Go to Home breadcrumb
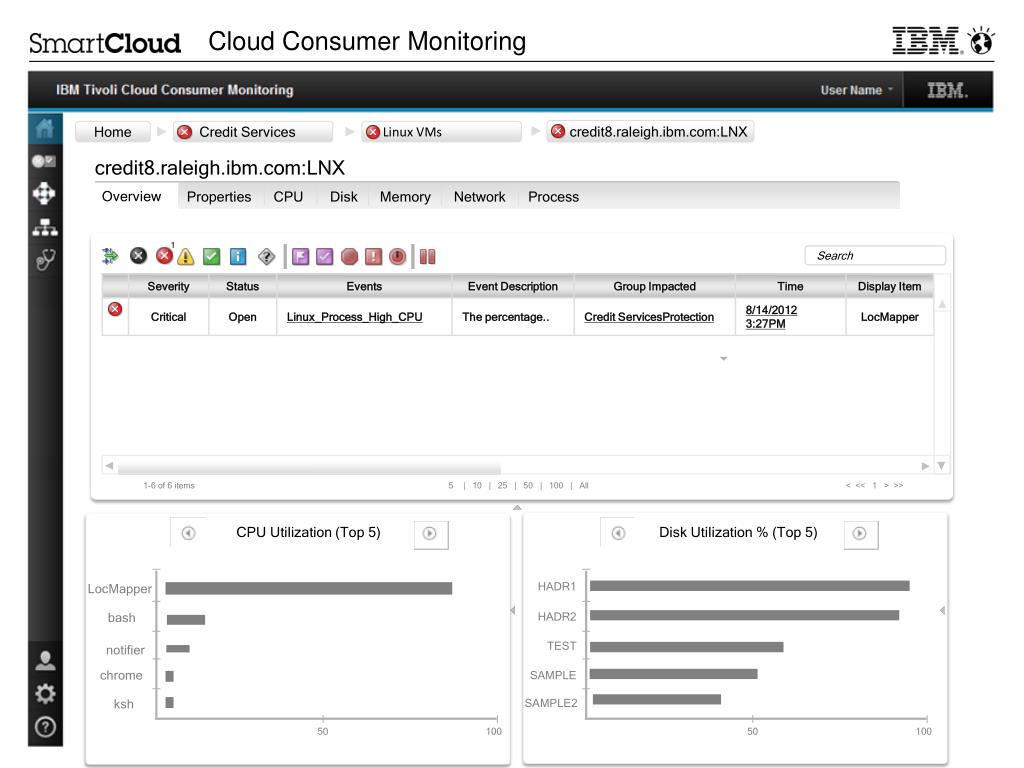1024x768 pixels. point(113,132)
